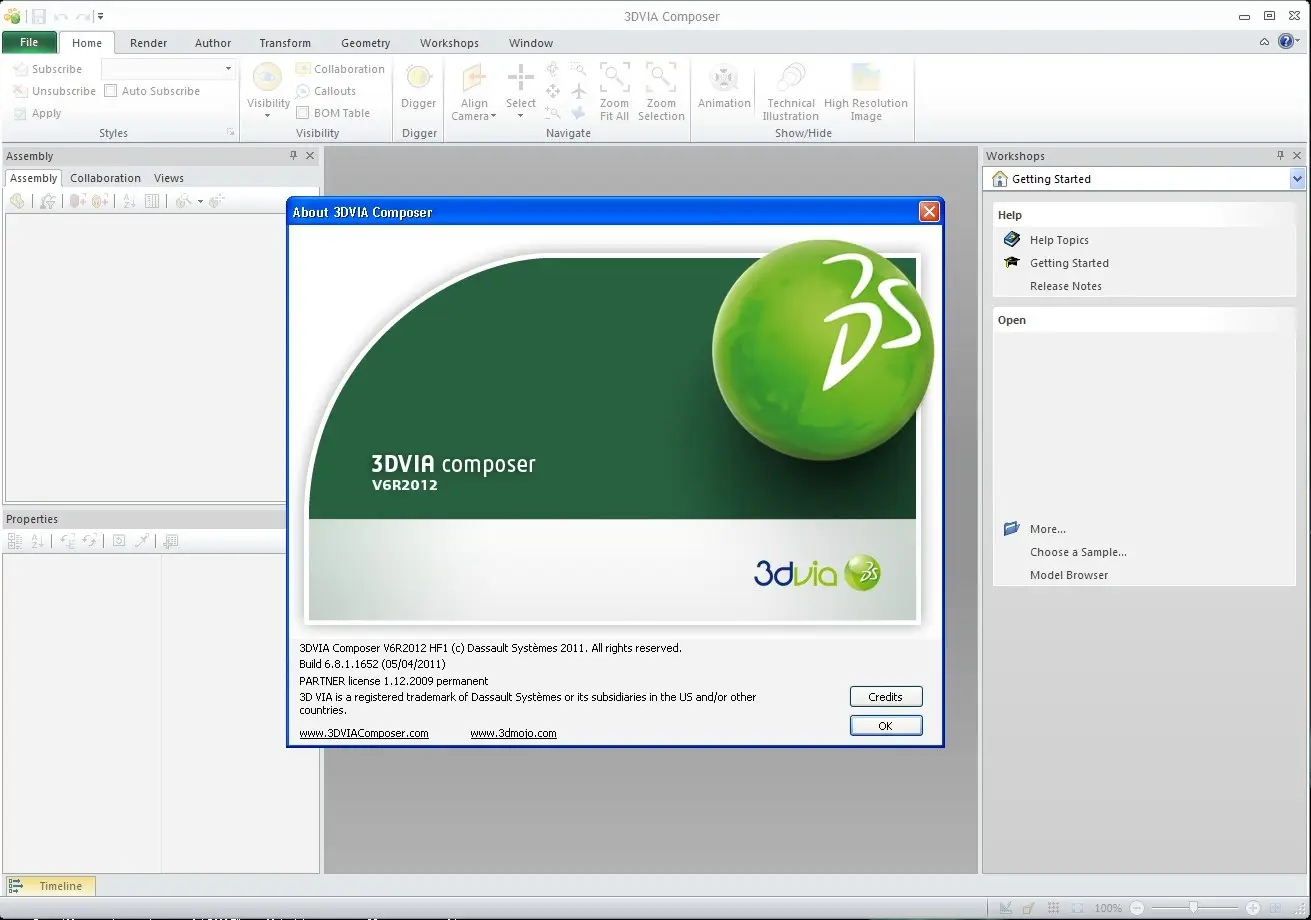The width and height of the screenshot is (1311, 920).
Task: Open the www.3DVIAComposer.com link
Action: click(x=364, y=733)
